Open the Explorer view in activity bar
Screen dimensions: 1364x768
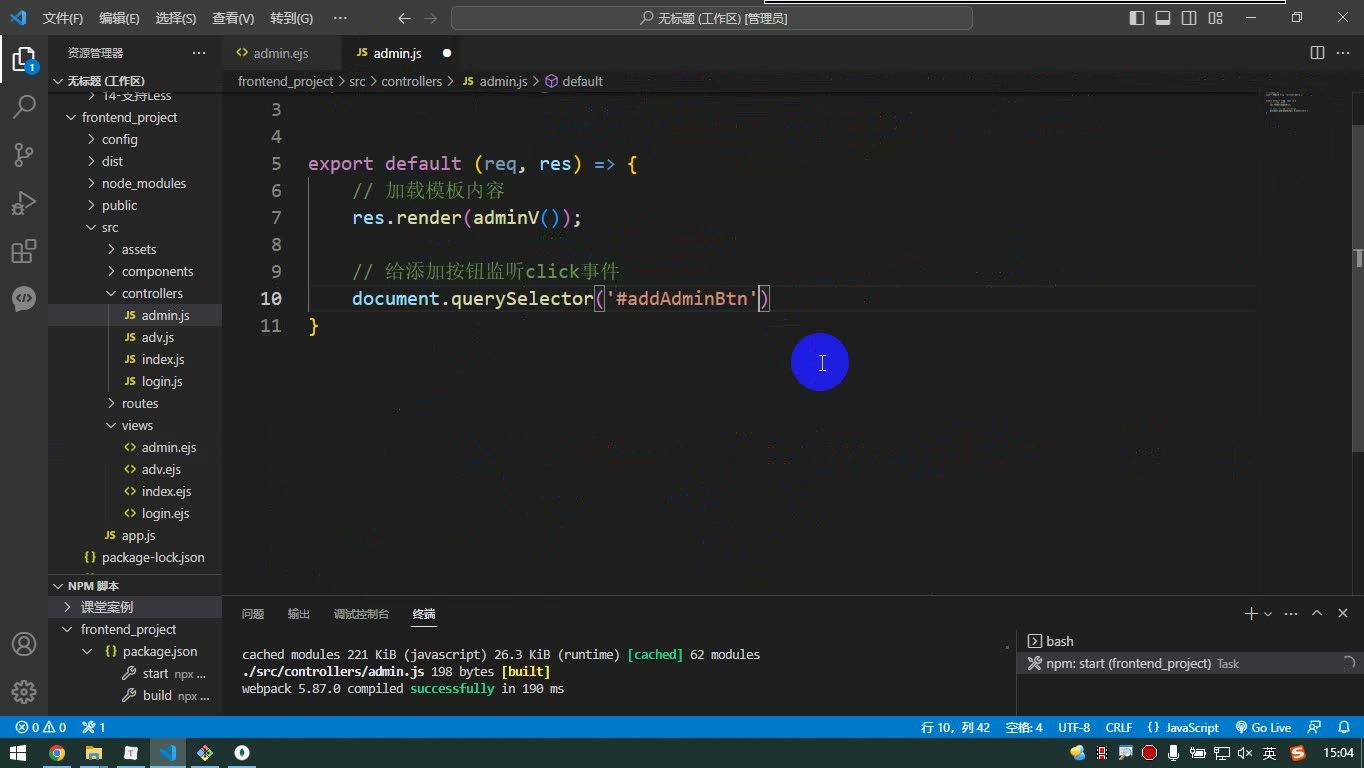(24, 59)
